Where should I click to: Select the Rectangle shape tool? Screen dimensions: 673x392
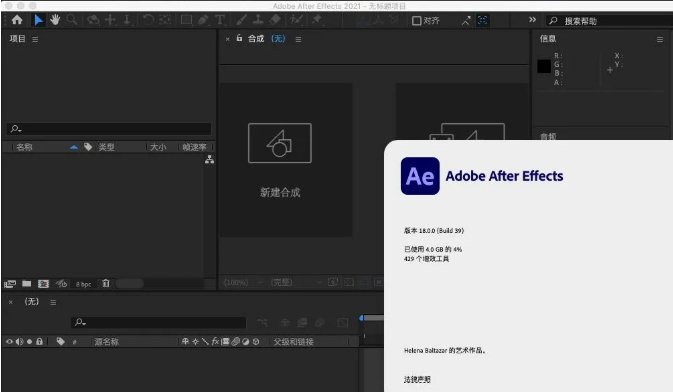point(186,20)
